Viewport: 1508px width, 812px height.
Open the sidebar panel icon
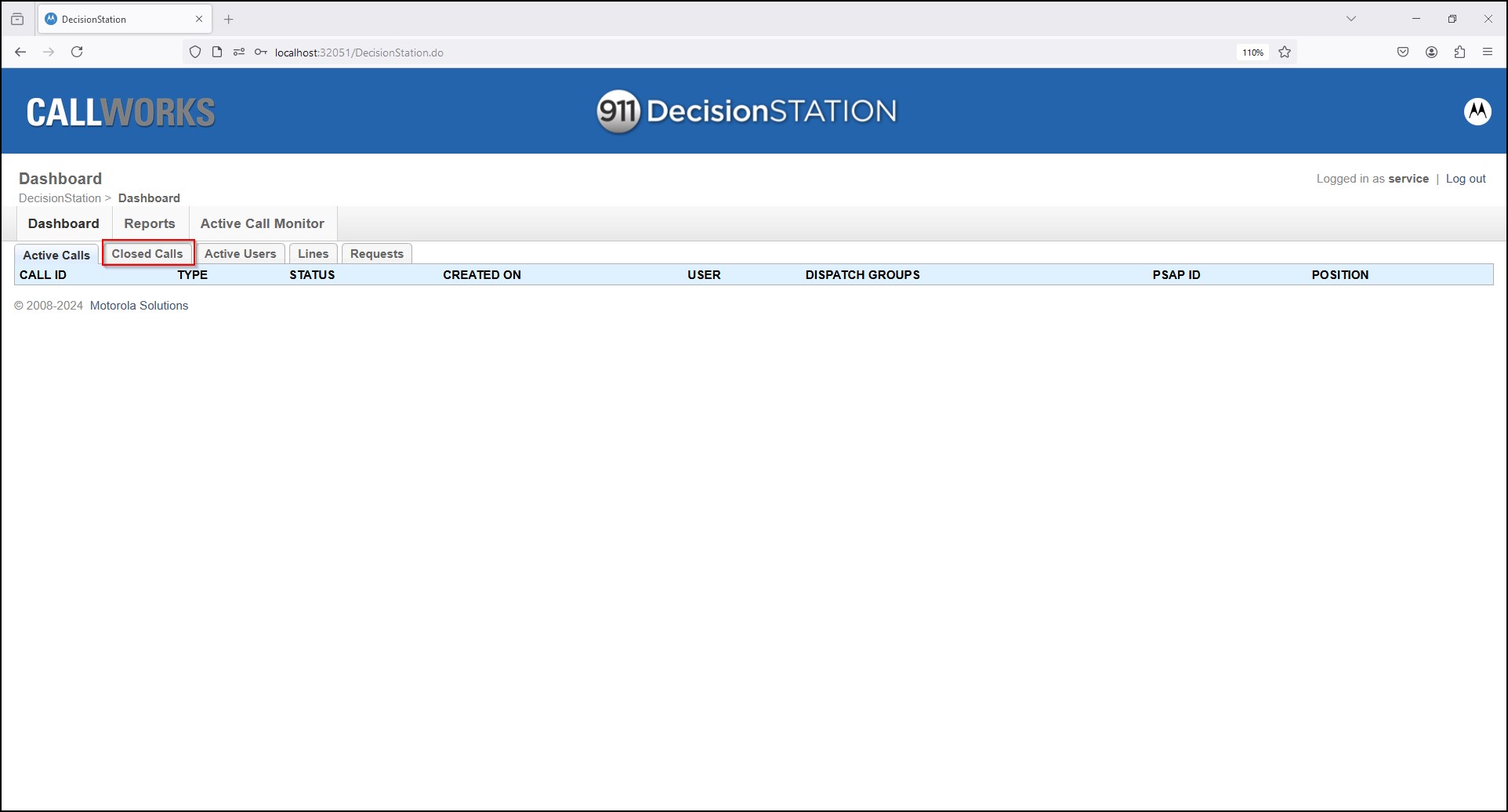coord(17,19)
